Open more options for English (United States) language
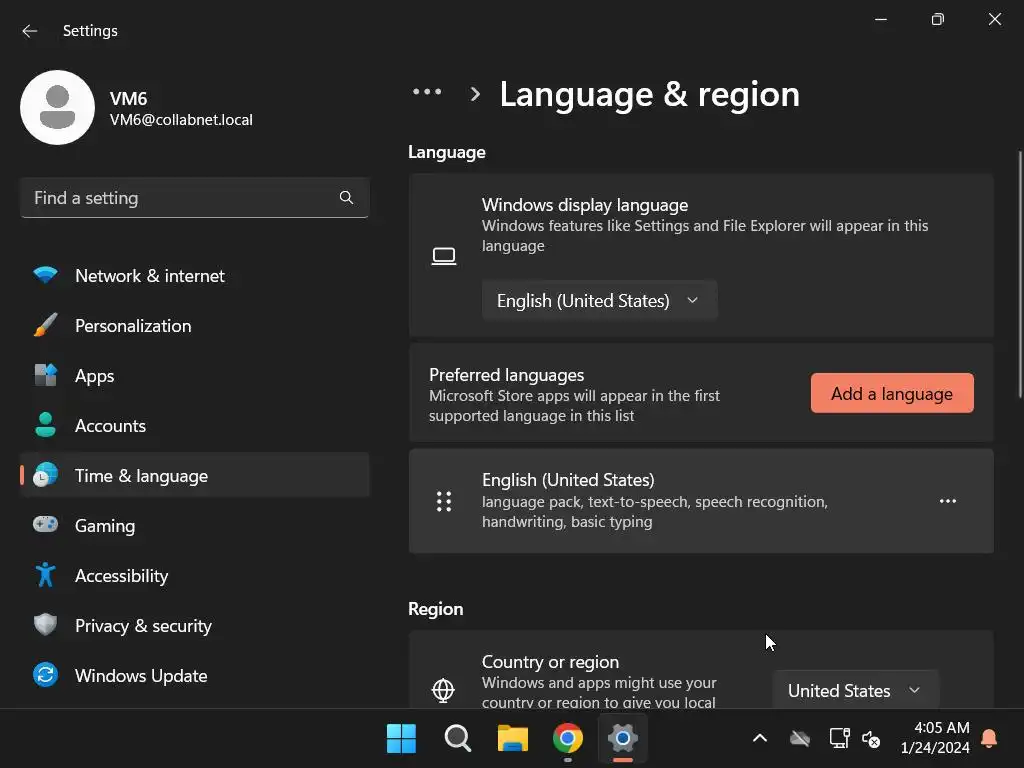1024x768 pixels. [948, 501]
